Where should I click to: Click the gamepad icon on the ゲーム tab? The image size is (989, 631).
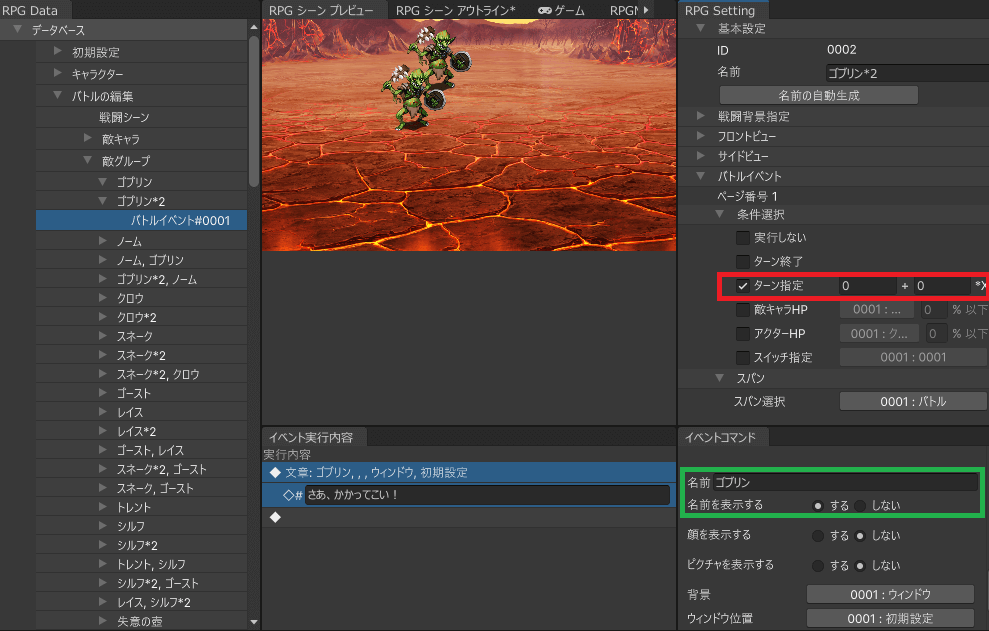[x=544, y=10]
